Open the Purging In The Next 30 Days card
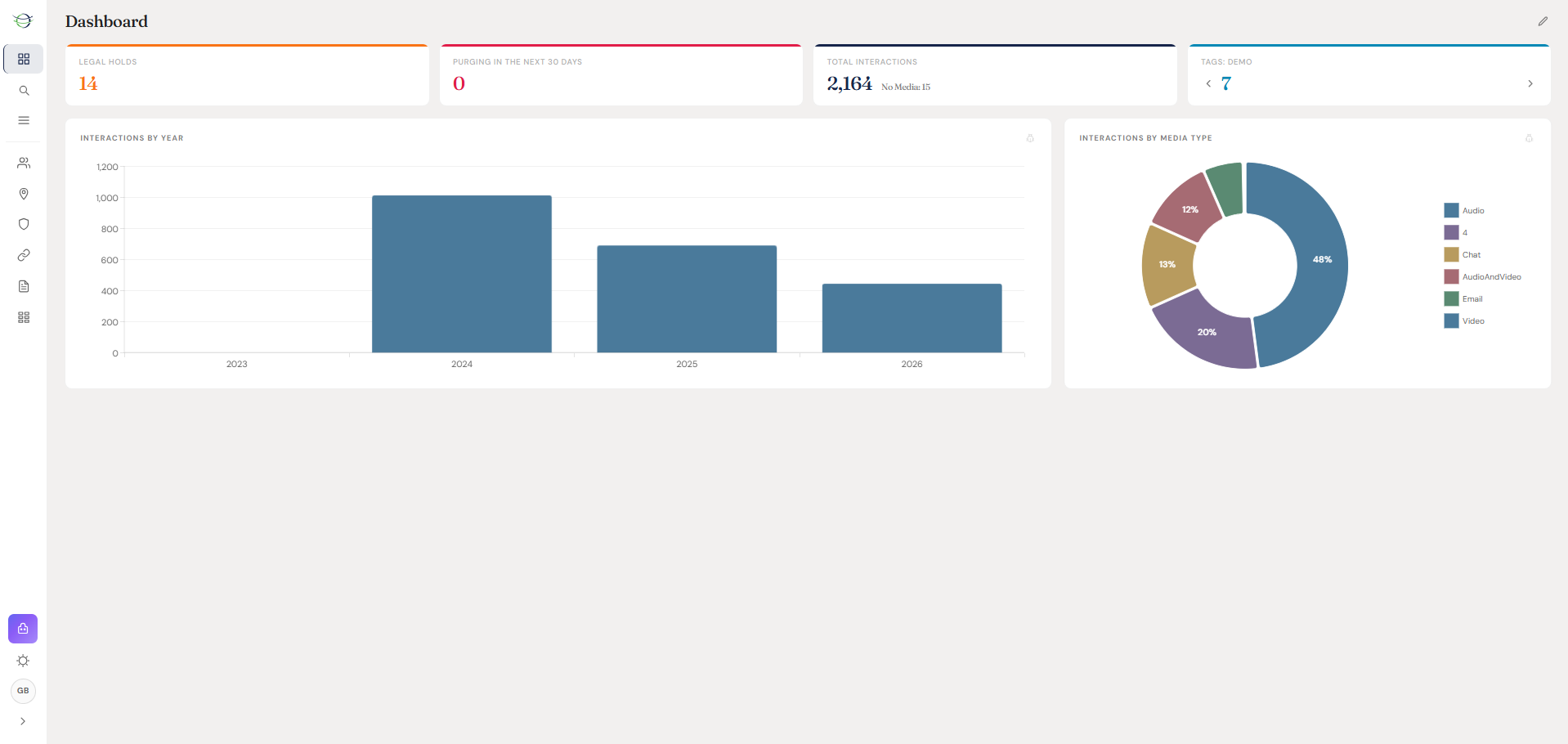The image size is (1568, 744). tap(621, 74)
